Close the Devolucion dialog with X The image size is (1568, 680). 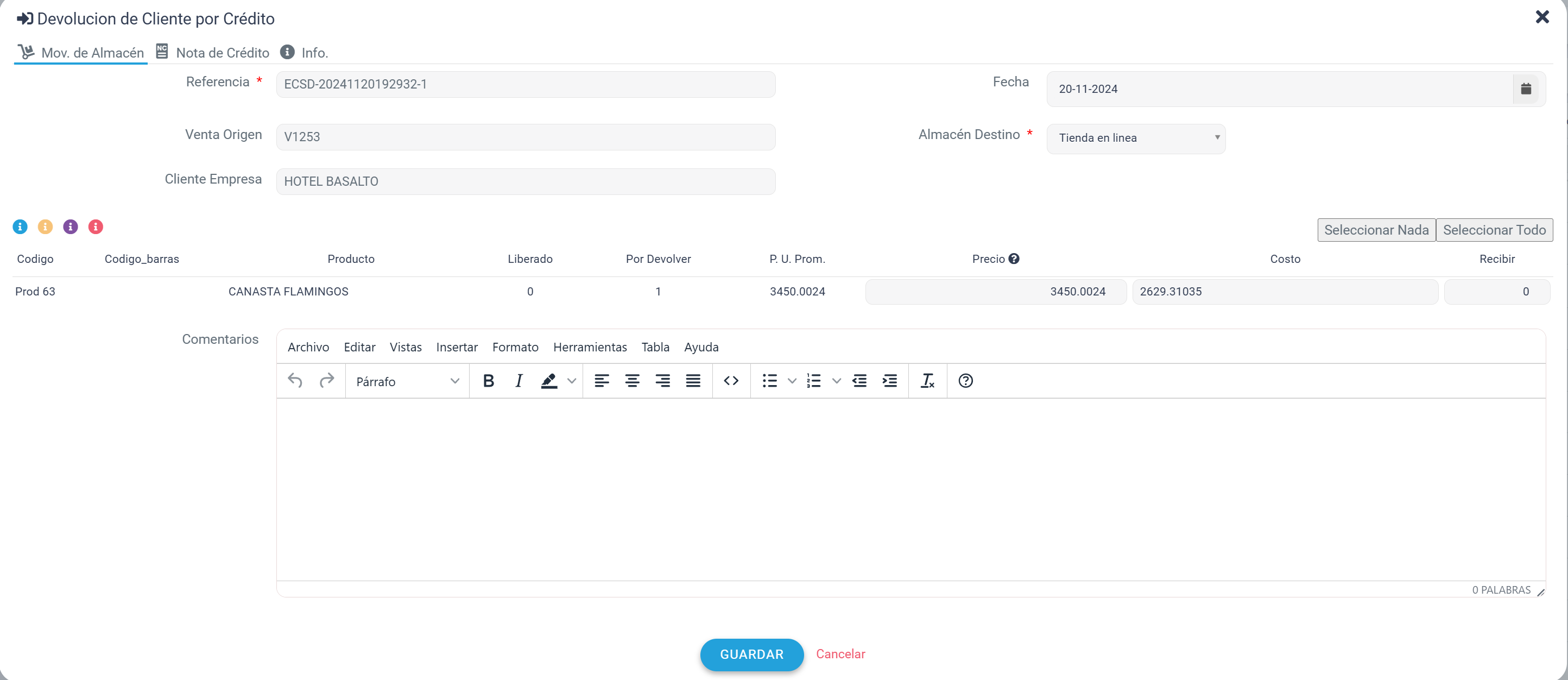[x=1542, y=16]
